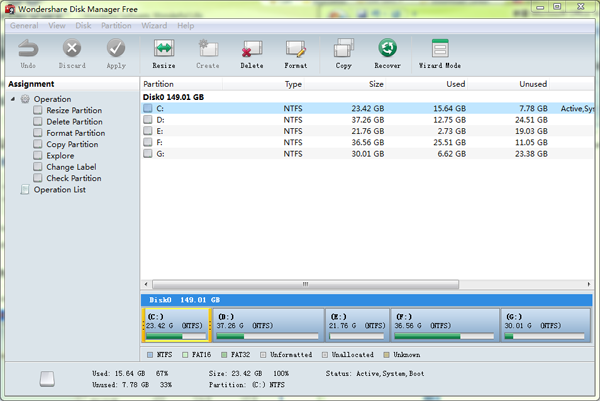
Task: Click the disk drive icon in status bar
Action: point(47,379)
